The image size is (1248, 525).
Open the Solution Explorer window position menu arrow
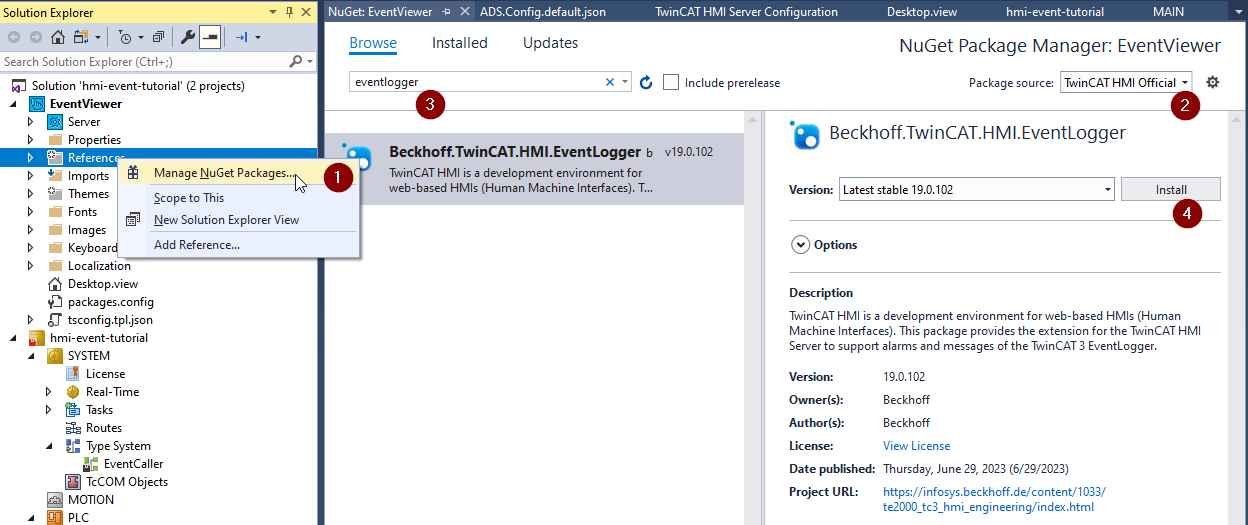pos(273,12)
